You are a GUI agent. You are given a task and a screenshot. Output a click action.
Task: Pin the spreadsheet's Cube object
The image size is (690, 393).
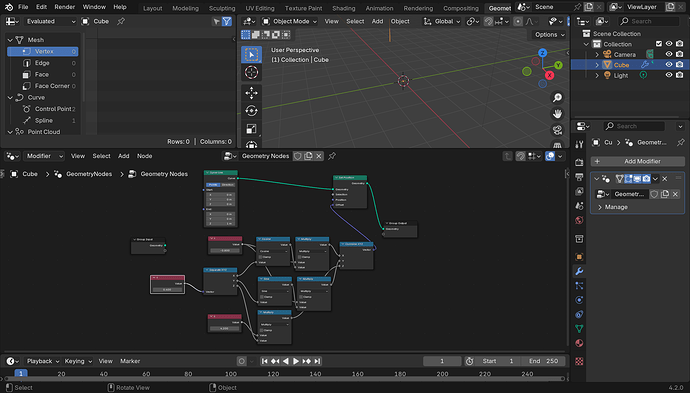pos(121,21)
